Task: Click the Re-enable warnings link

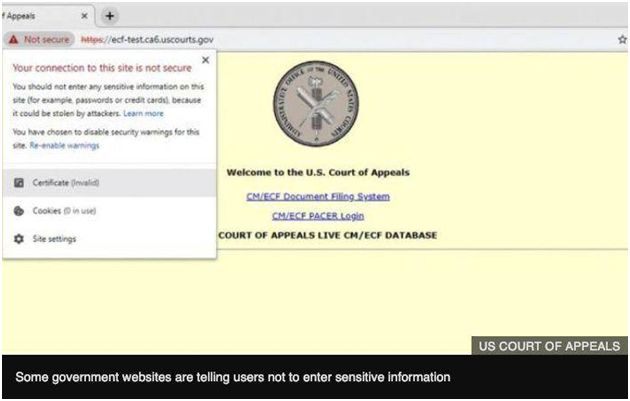Action: tap(64, 145)
